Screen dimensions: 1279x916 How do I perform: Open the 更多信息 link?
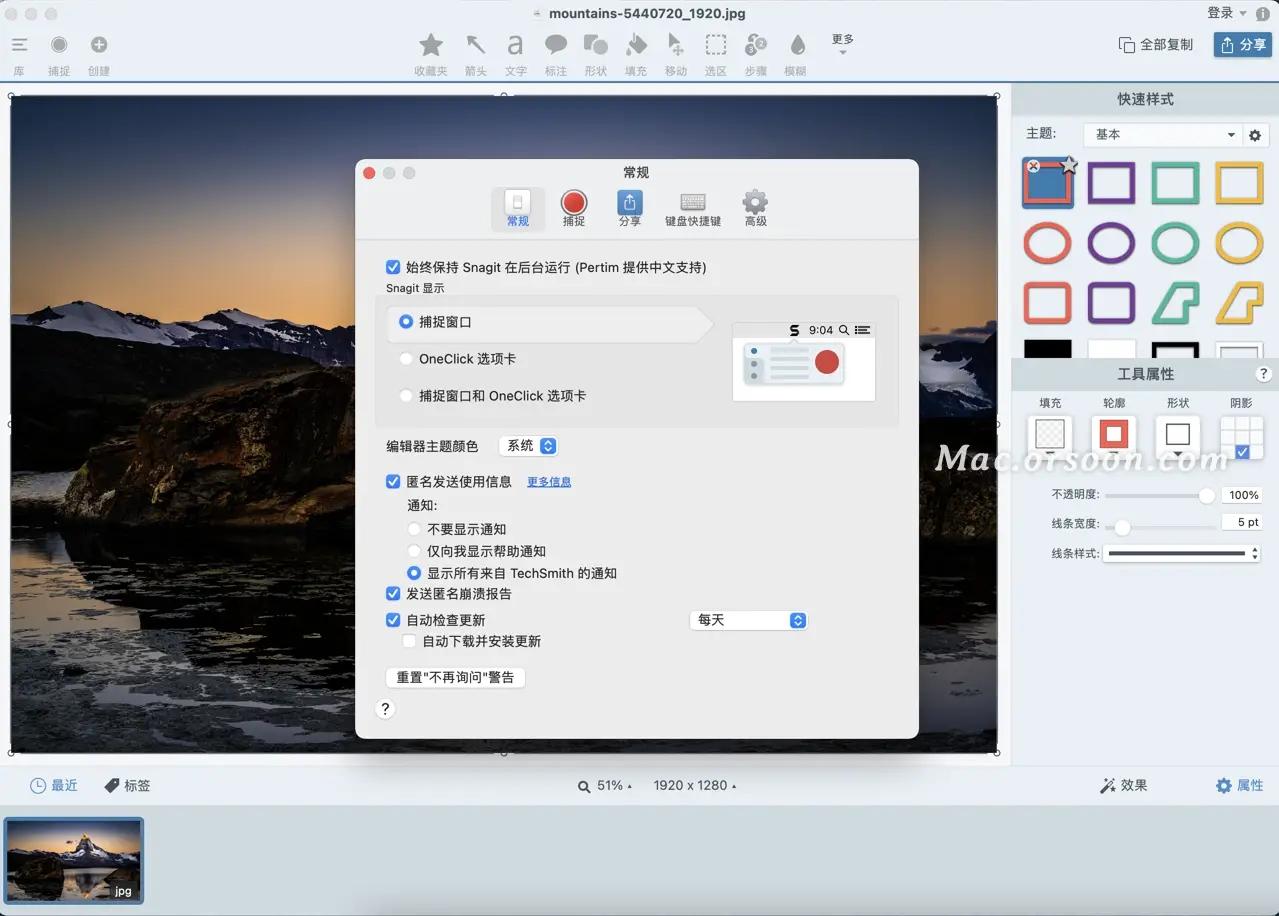[549, 482]
